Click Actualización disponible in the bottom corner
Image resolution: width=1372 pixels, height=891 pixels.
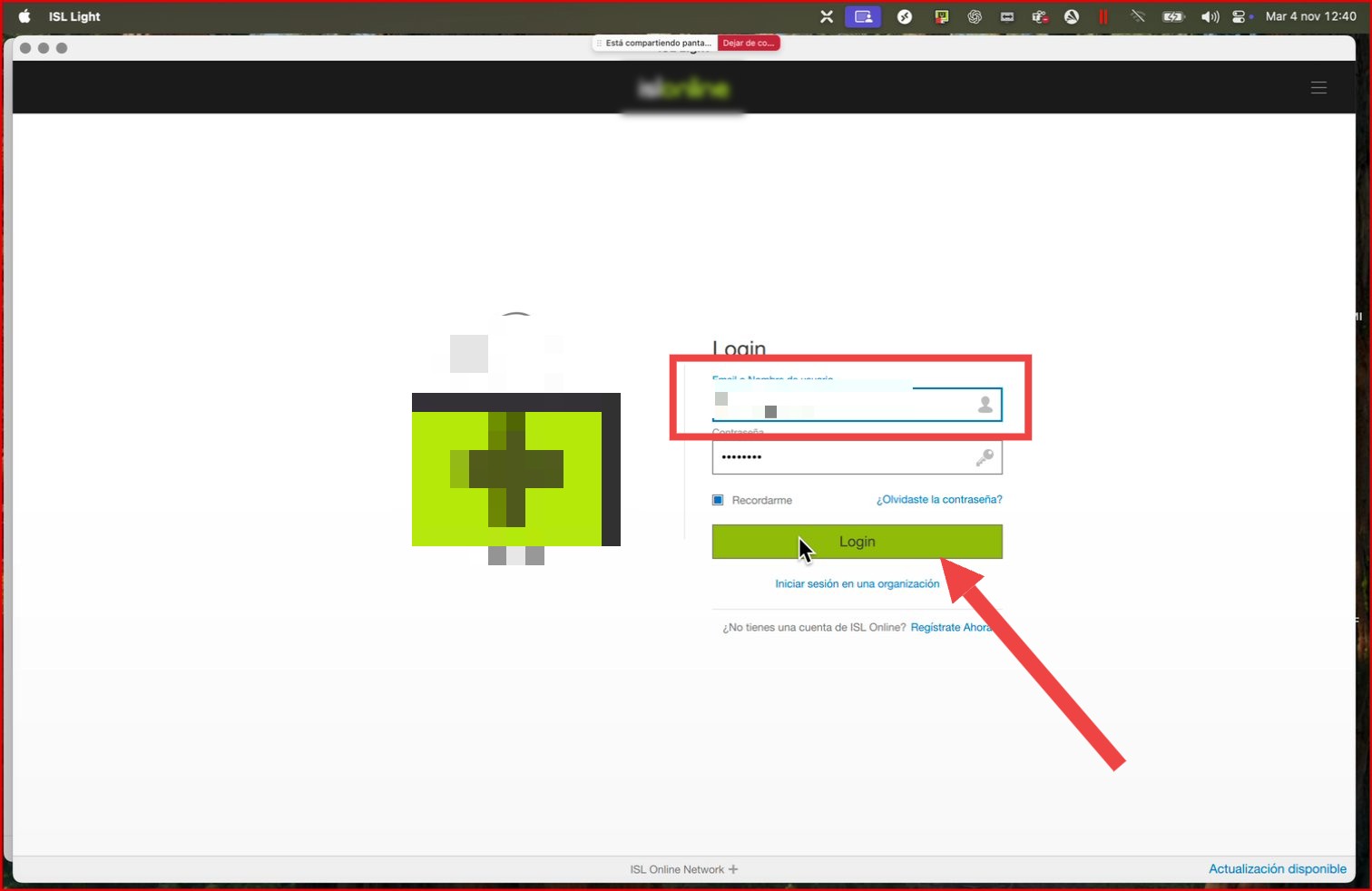click(1277, 868)
